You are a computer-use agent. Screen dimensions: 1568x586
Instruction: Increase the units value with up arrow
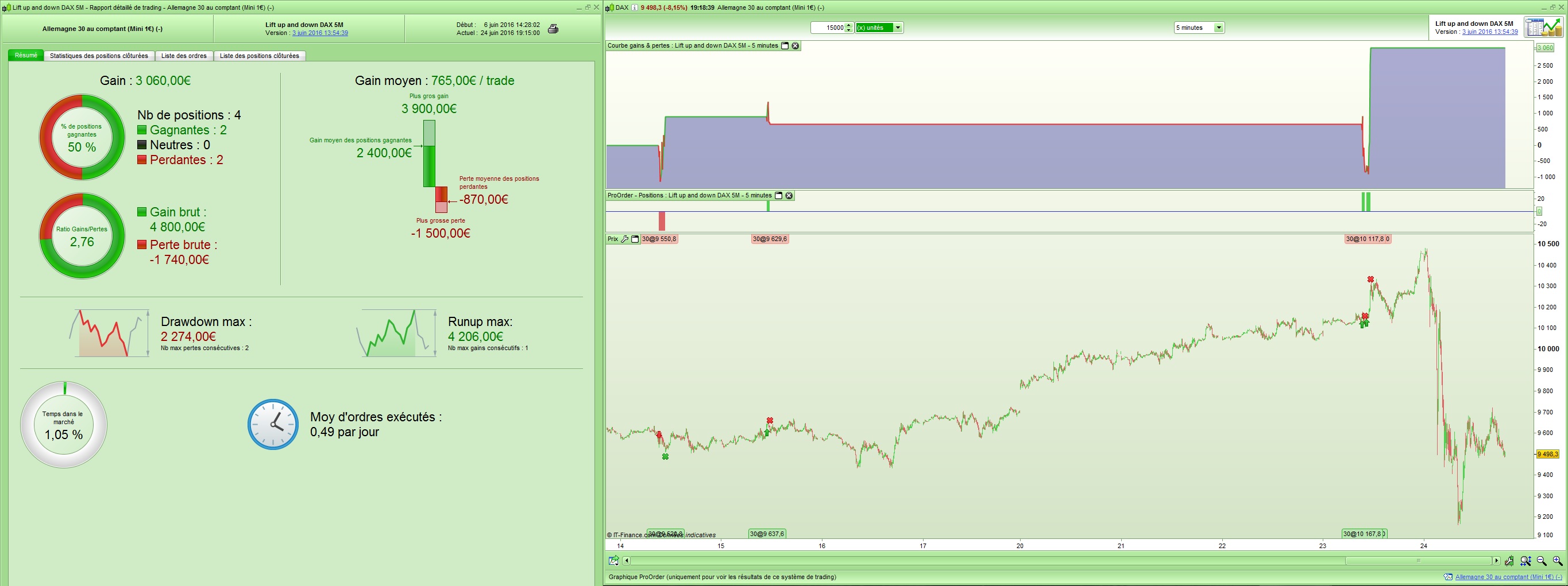pyautogui.click(x=849, y=25)
